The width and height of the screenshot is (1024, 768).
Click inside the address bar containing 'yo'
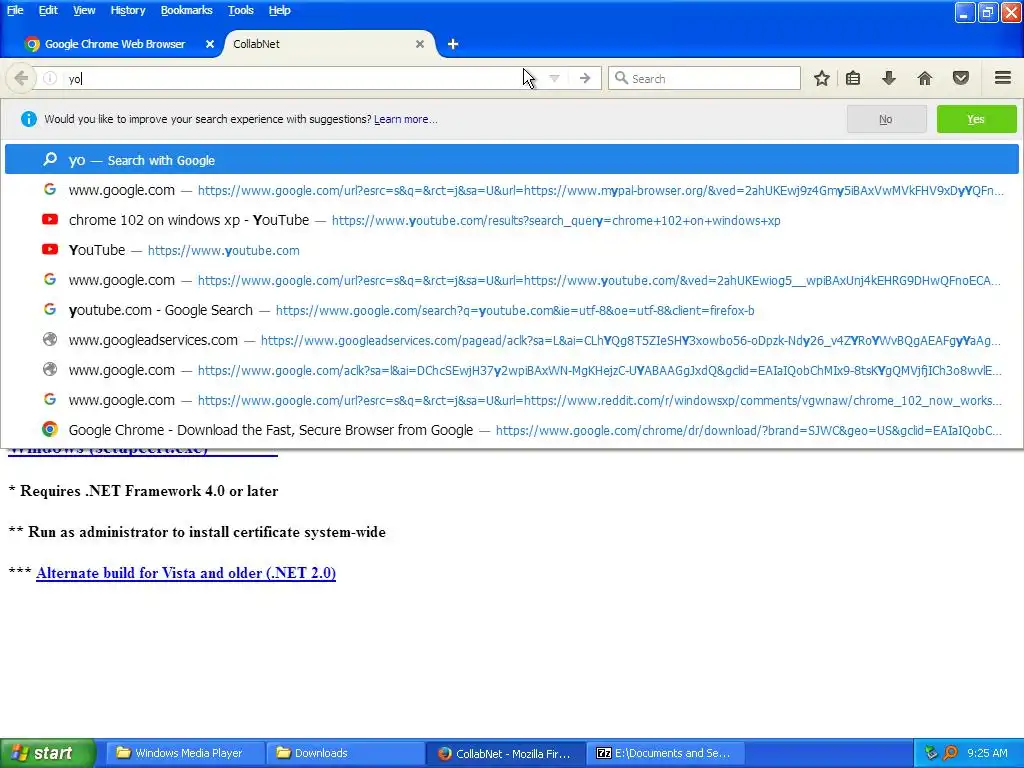(x=294, y=78)
